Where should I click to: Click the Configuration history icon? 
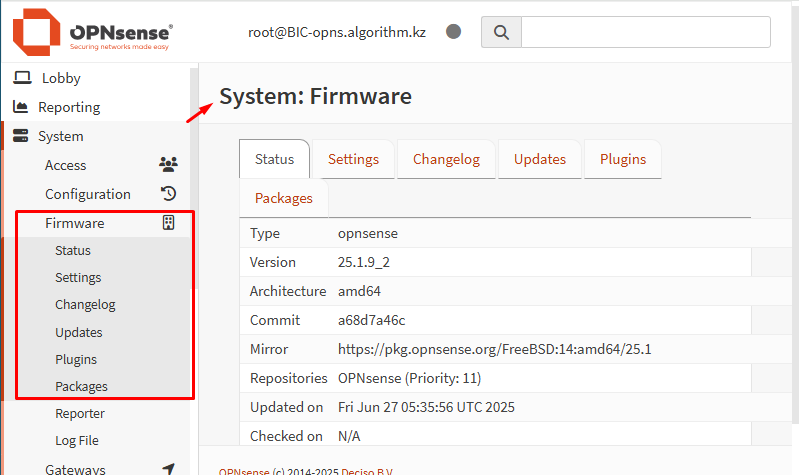point(168,193)
